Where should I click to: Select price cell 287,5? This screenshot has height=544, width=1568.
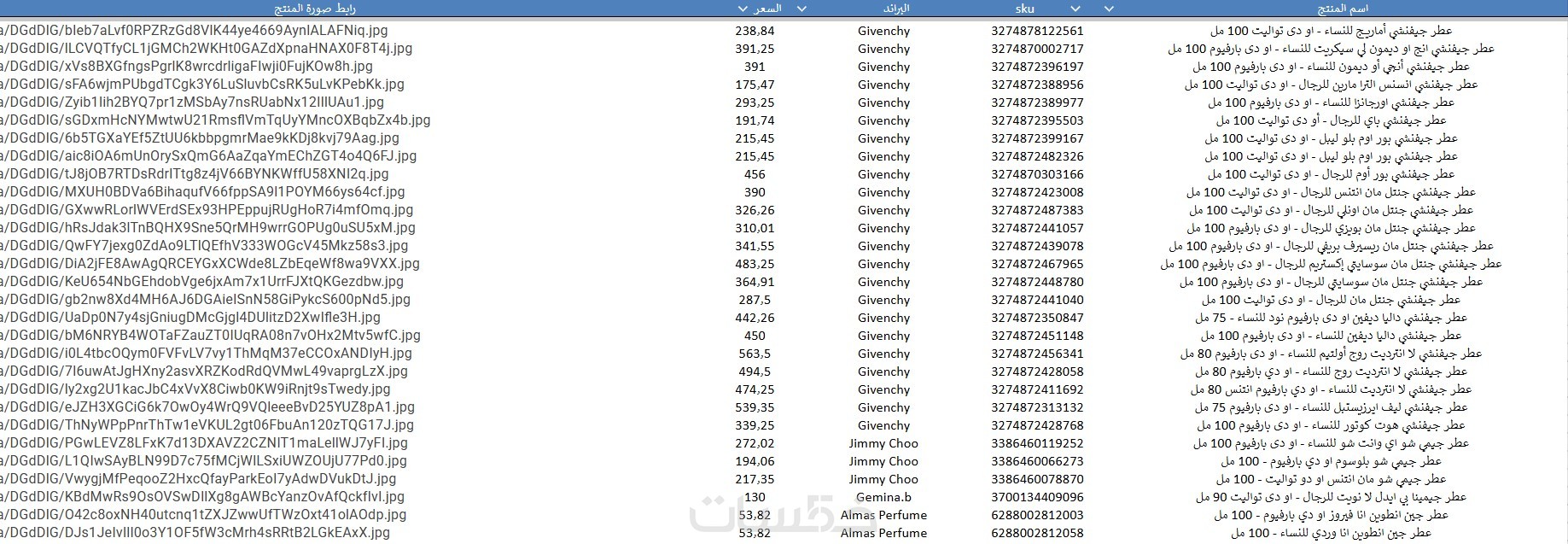coord(755,300)
